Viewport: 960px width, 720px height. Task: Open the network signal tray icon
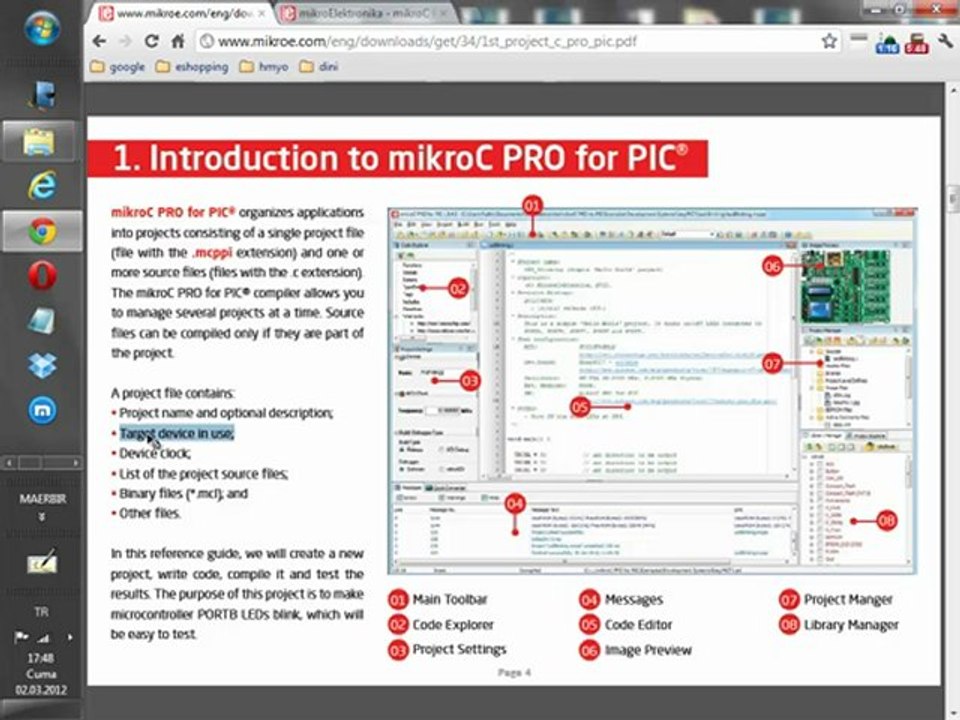click(x=43, y=638)
